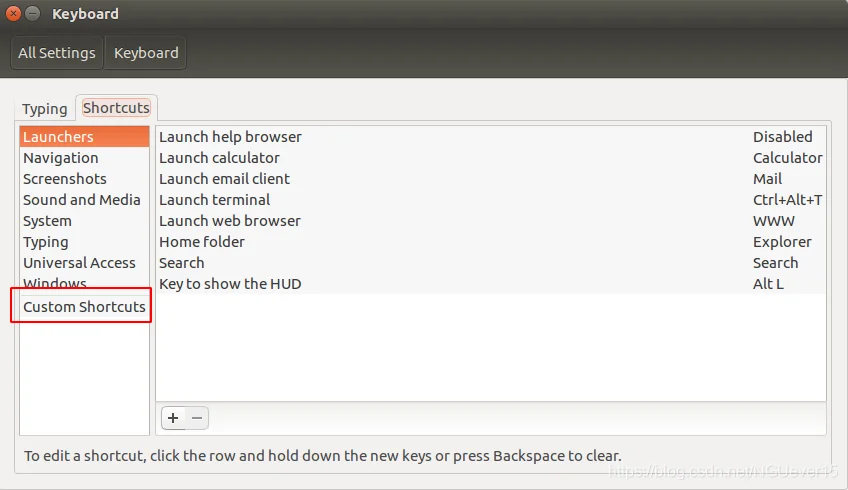The width and height of the screenshot is (848, 490).
Task: Click the Keyboard breadcrumb button
Action: coord(146,53)
